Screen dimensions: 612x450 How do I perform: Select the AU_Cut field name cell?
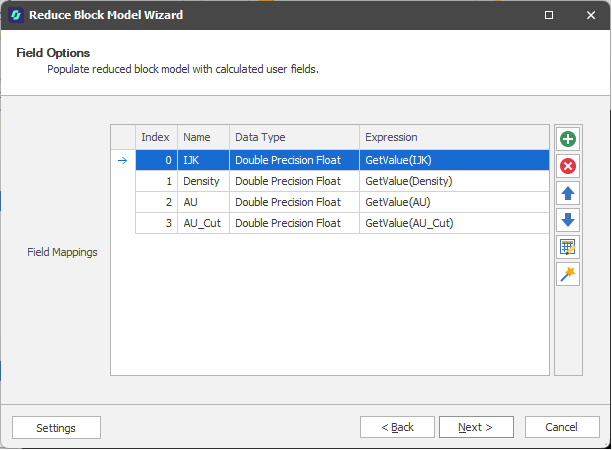[x=203, y=223]
